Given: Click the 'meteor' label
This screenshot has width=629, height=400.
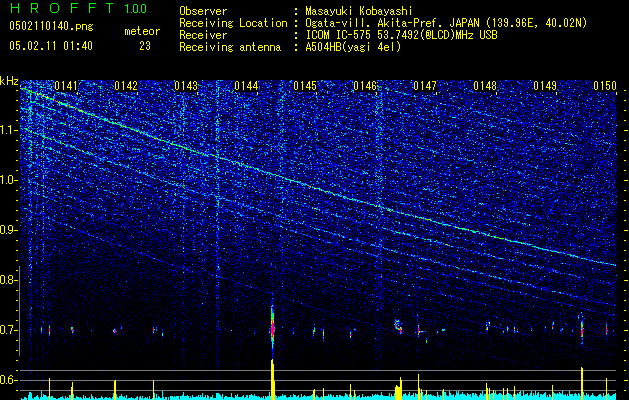Looking at the screenshot, I should click(x=142, y=31).
